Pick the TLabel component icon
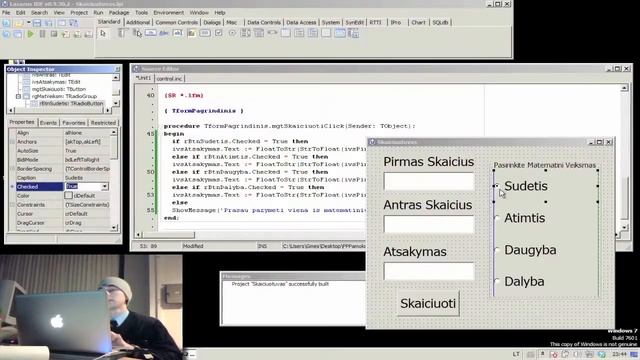 tap(164, 33)
